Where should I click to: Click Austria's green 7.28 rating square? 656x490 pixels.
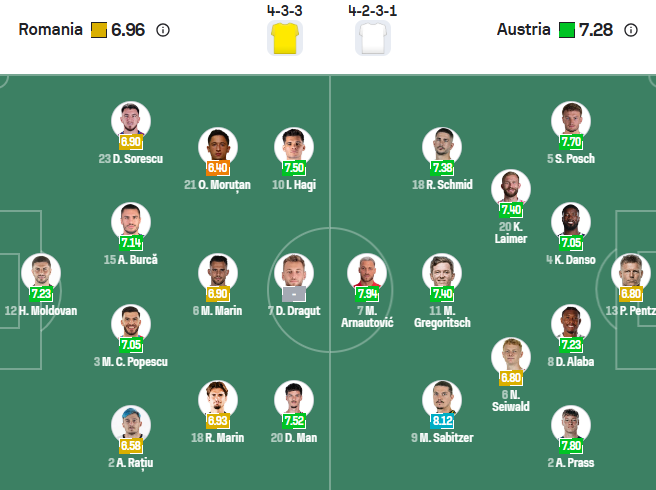(566, 30)
